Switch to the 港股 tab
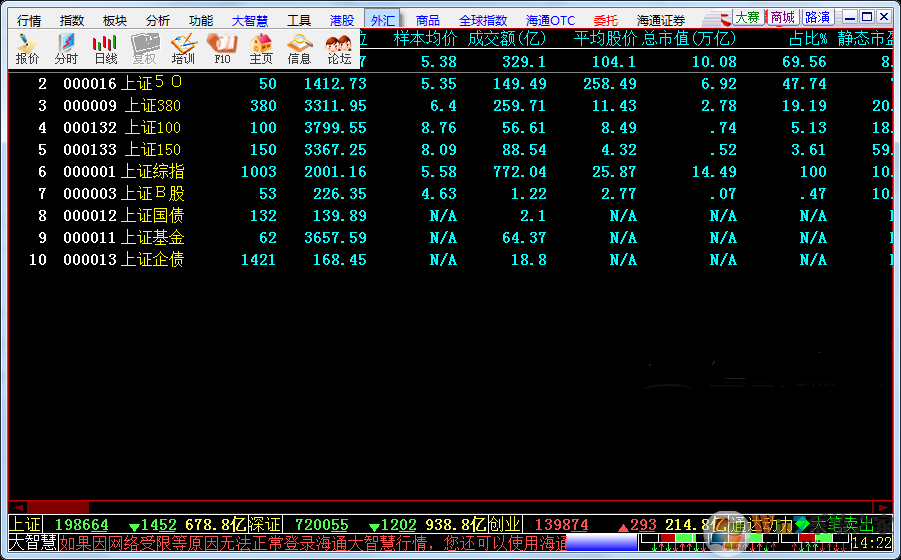Image resolution: width=901 pixels, height=560 pixels. tap(342, 21)
